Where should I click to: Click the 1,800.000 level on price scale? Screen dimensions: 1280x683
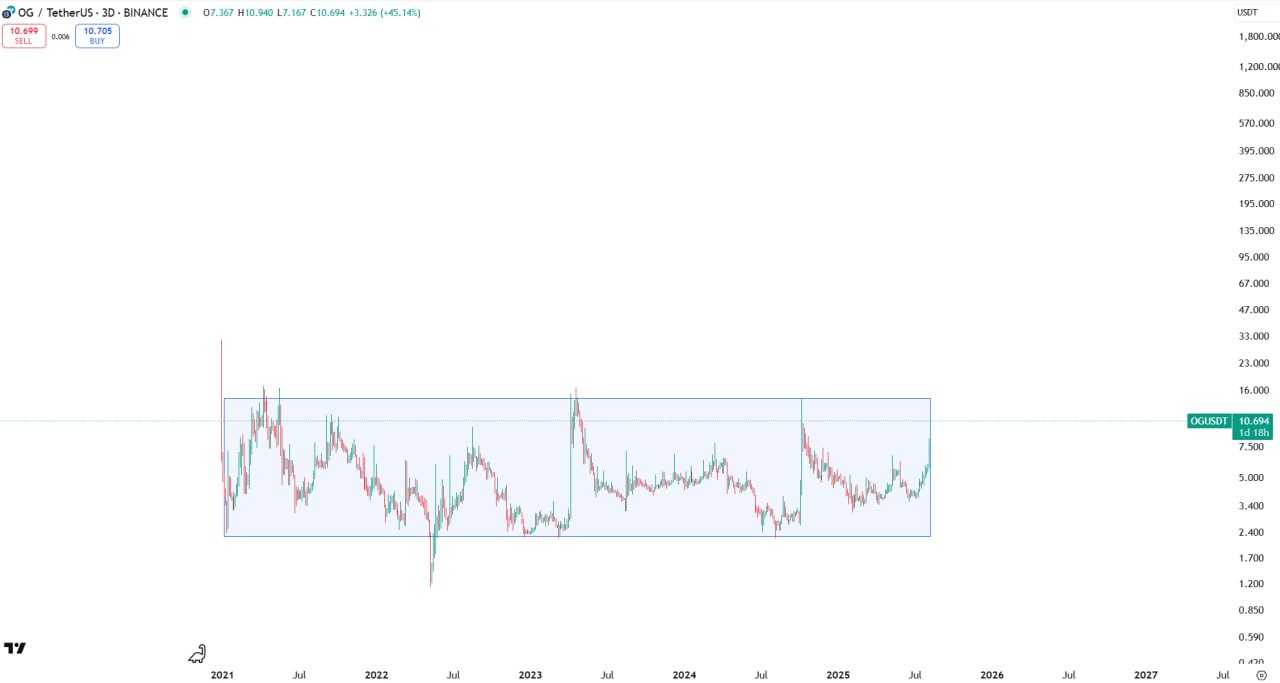1258,37
